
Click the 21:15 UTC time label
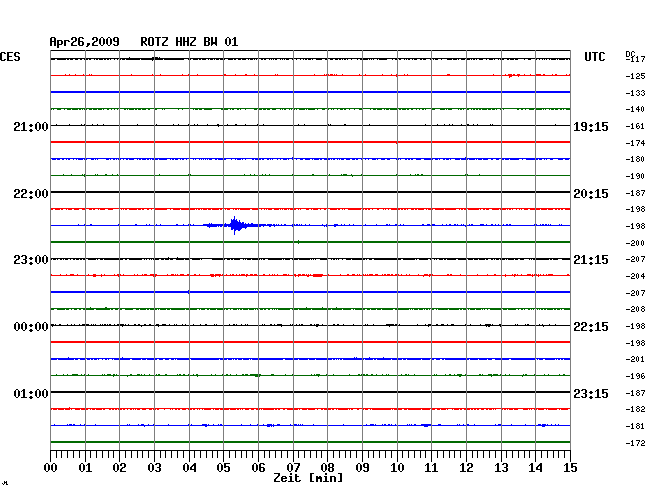591,260
